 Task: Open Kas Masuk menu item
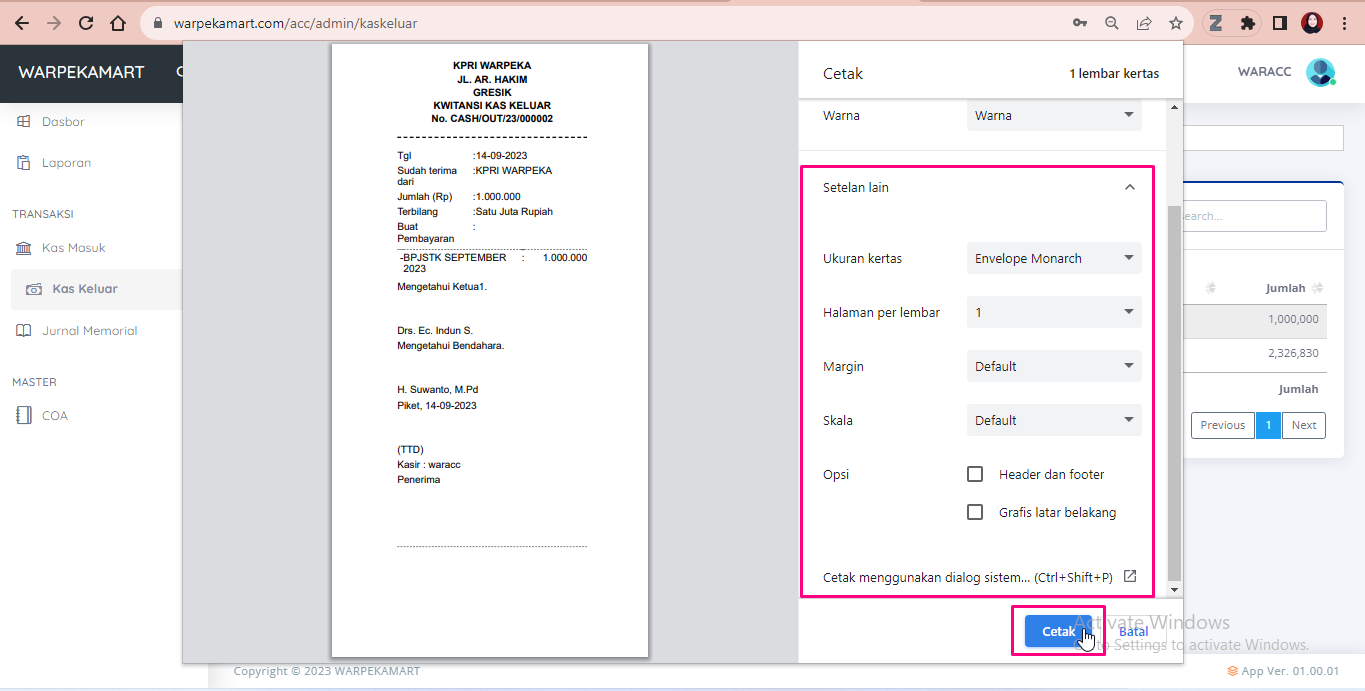pyautogui.click(x=73, y=248)
